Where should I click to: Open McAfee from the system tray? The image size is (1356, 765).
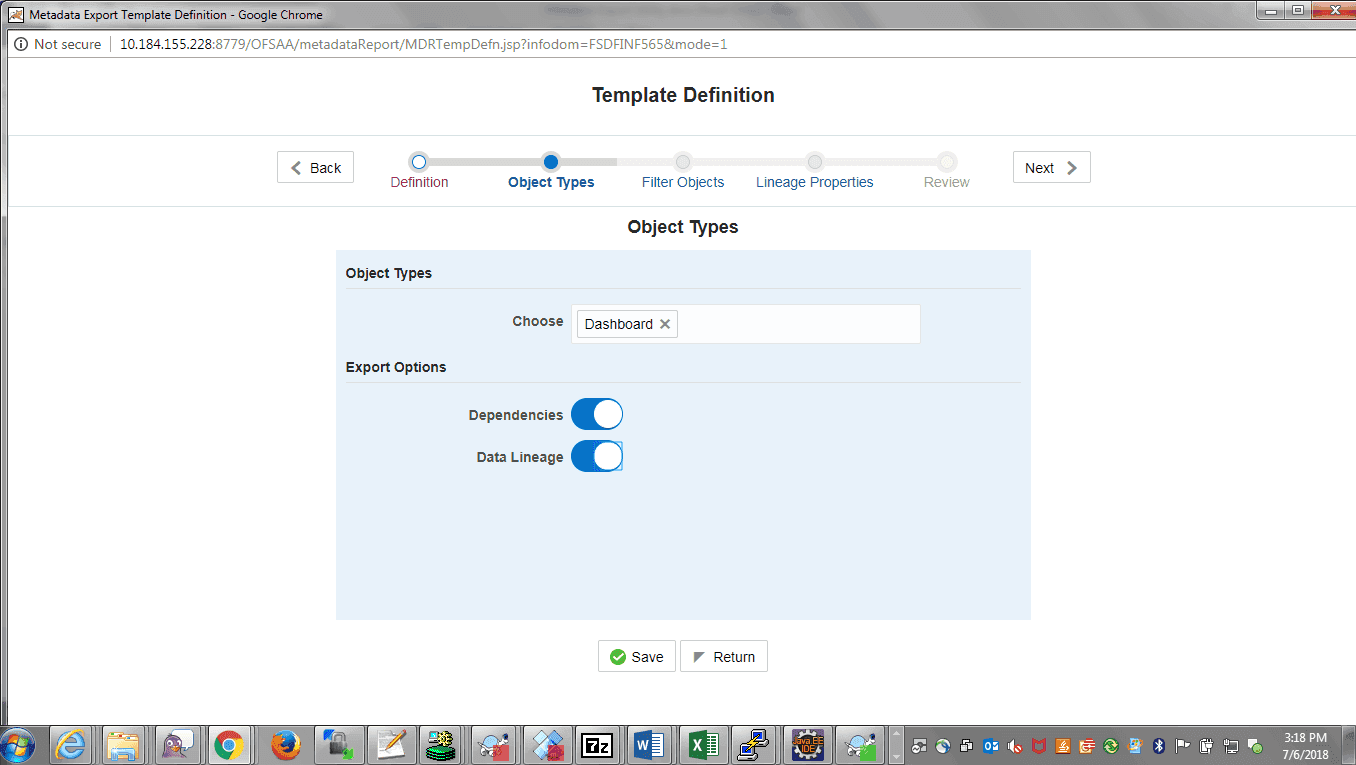[1039, 745]
